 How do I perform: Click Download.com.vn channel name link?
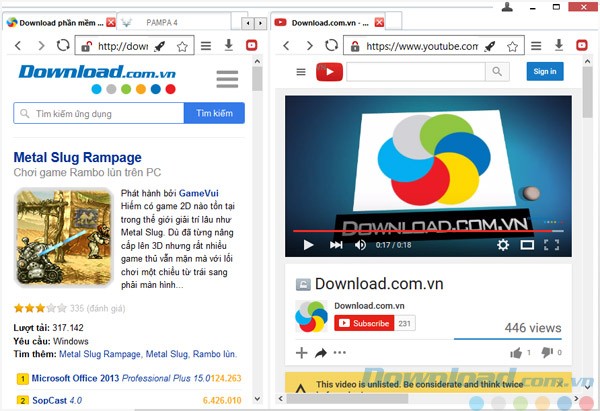point(369,306)
